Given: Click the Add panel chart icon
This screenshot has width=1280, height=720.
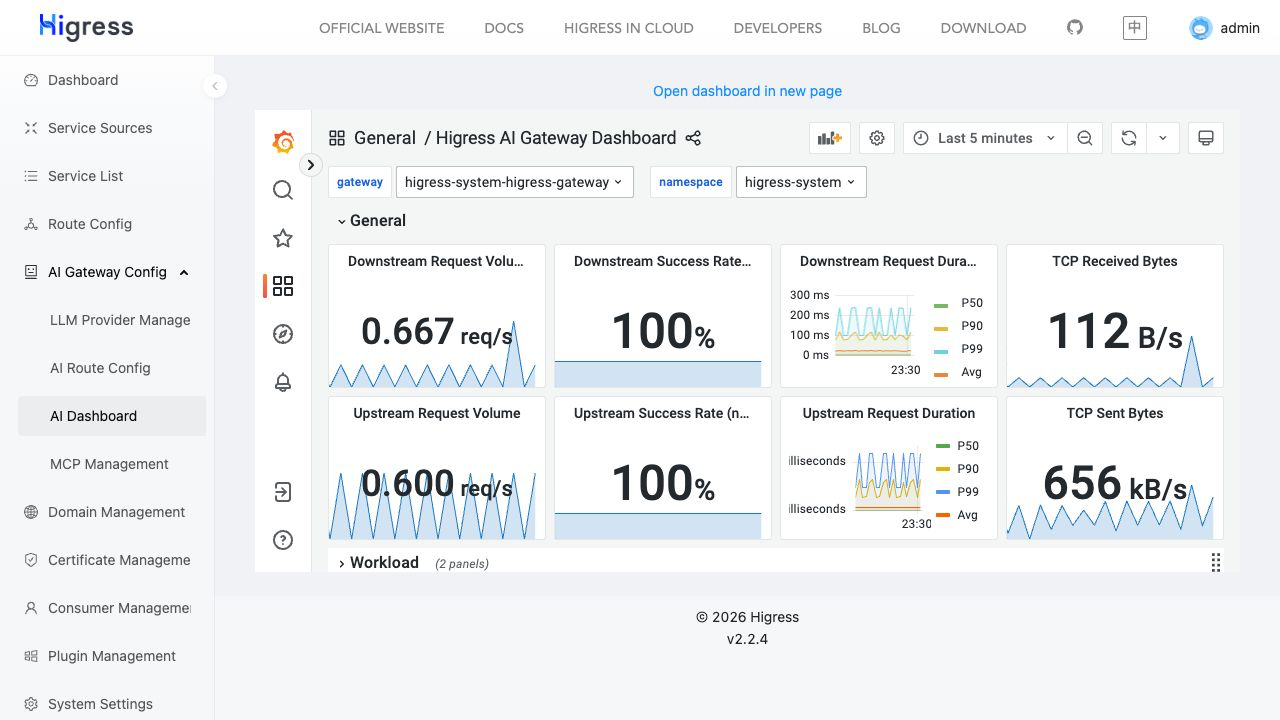Looking at the screenshot, I should (830, 138).
